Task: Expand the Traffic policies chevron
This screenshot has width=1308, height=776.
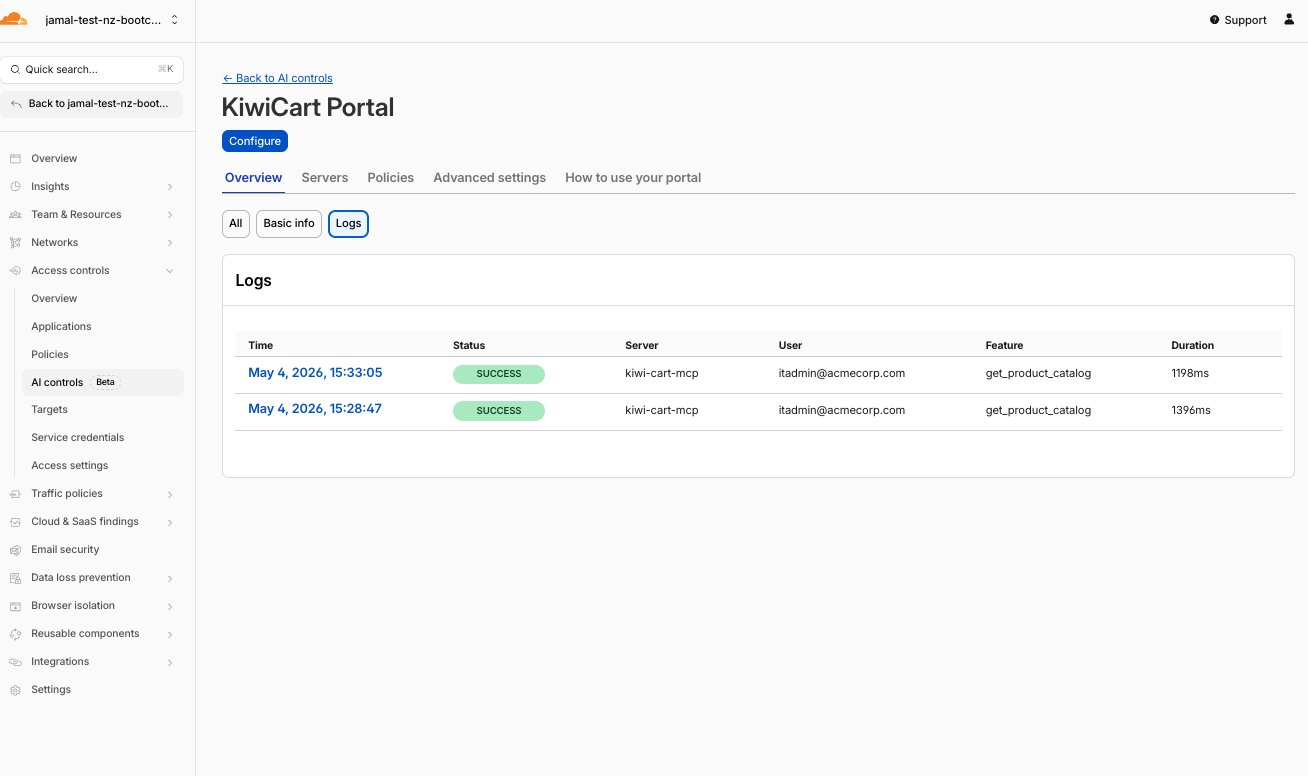Action: (x=170, y=494)
